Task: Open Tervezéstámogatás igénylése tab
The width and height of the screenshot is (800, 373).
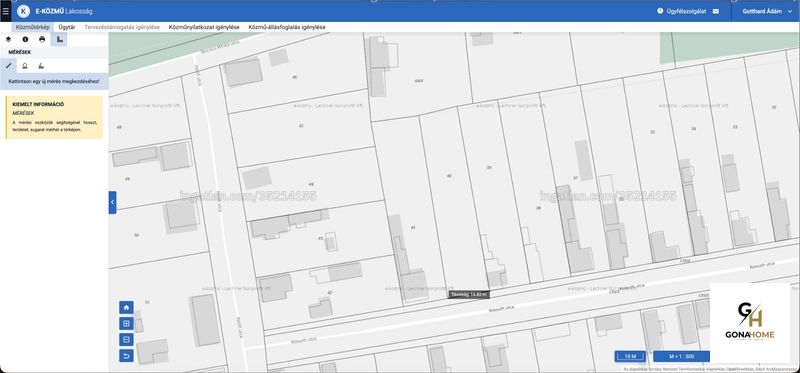Action: point(122,27)
